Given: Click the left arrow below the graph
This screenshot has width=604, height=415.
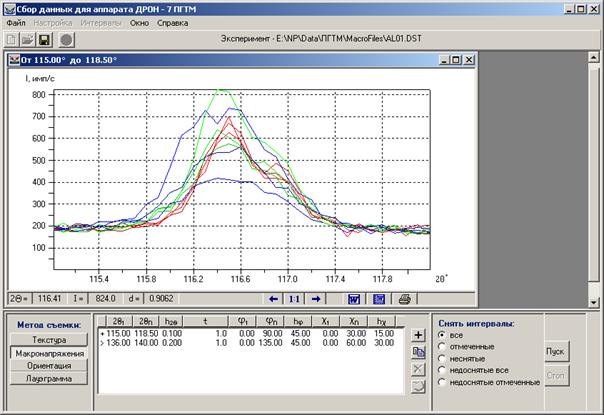Looking at the screenshot, I should [273, 299].
